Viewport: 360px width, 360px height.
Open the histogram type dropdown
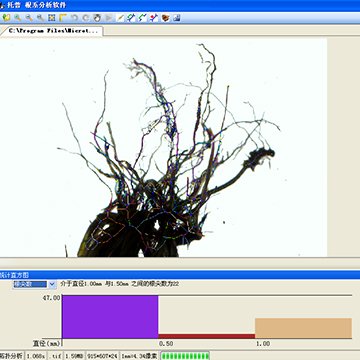[52, 284]
